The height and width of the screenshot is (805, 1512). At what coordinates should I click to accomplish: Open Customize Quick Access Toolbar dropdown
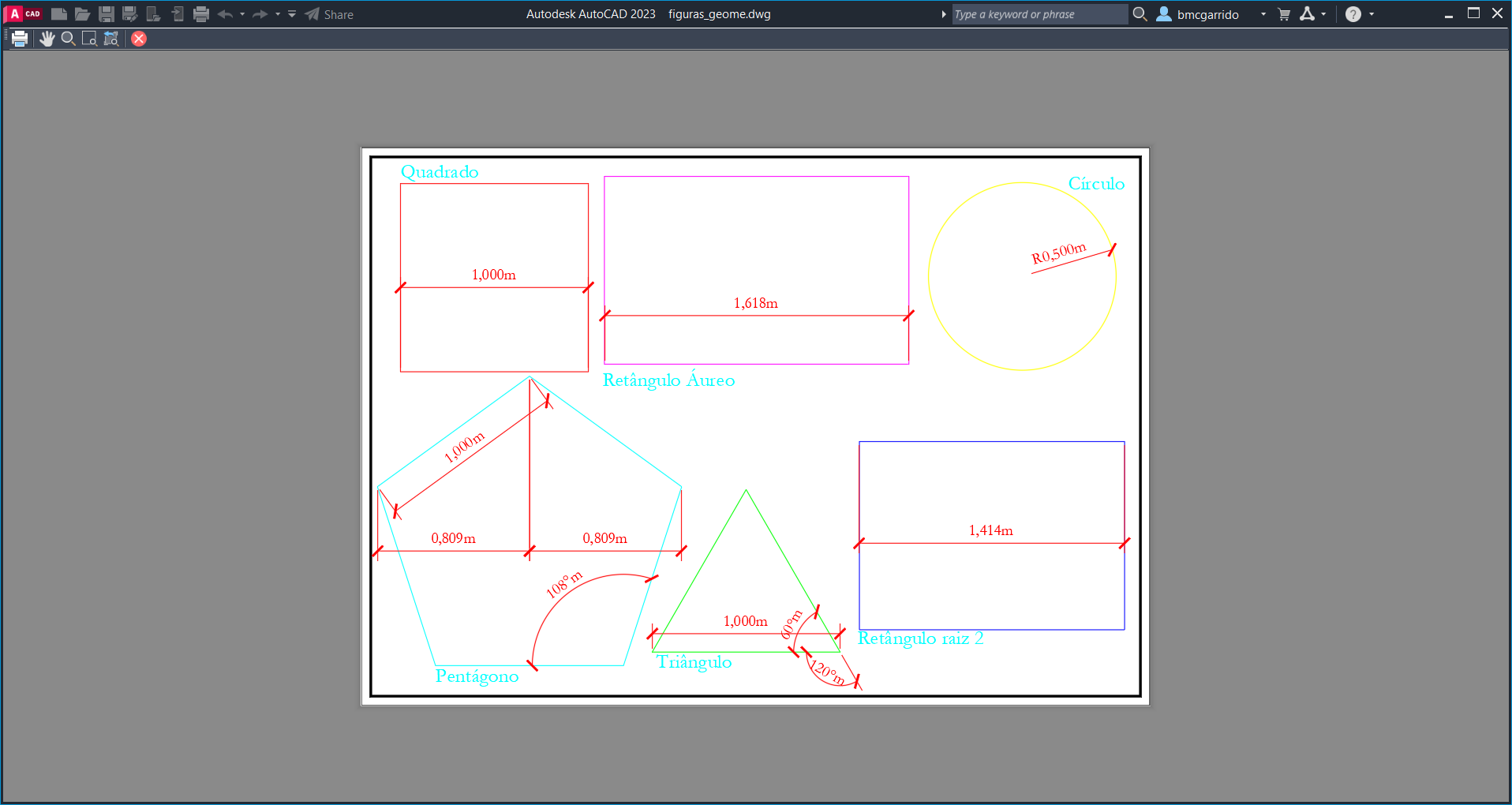coord(292,14)
